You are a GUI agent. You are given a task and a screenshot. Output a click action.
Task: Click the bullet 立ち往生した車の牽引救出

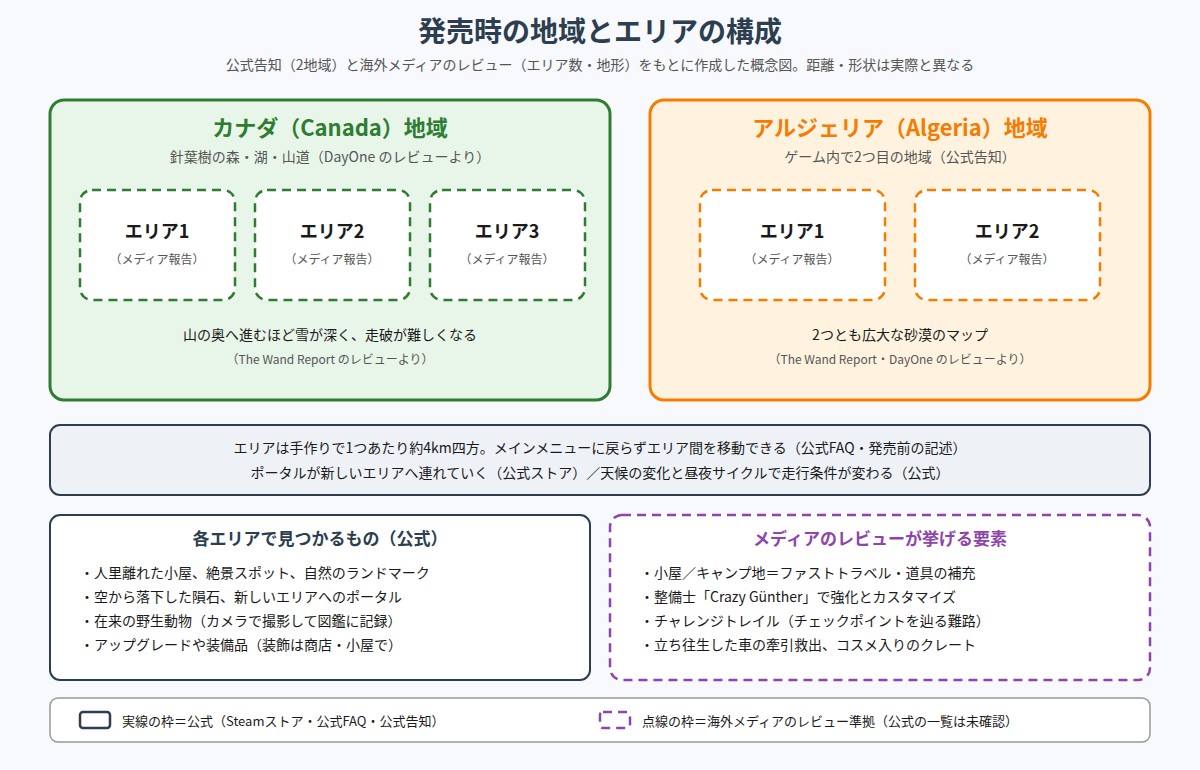(808, 645)
